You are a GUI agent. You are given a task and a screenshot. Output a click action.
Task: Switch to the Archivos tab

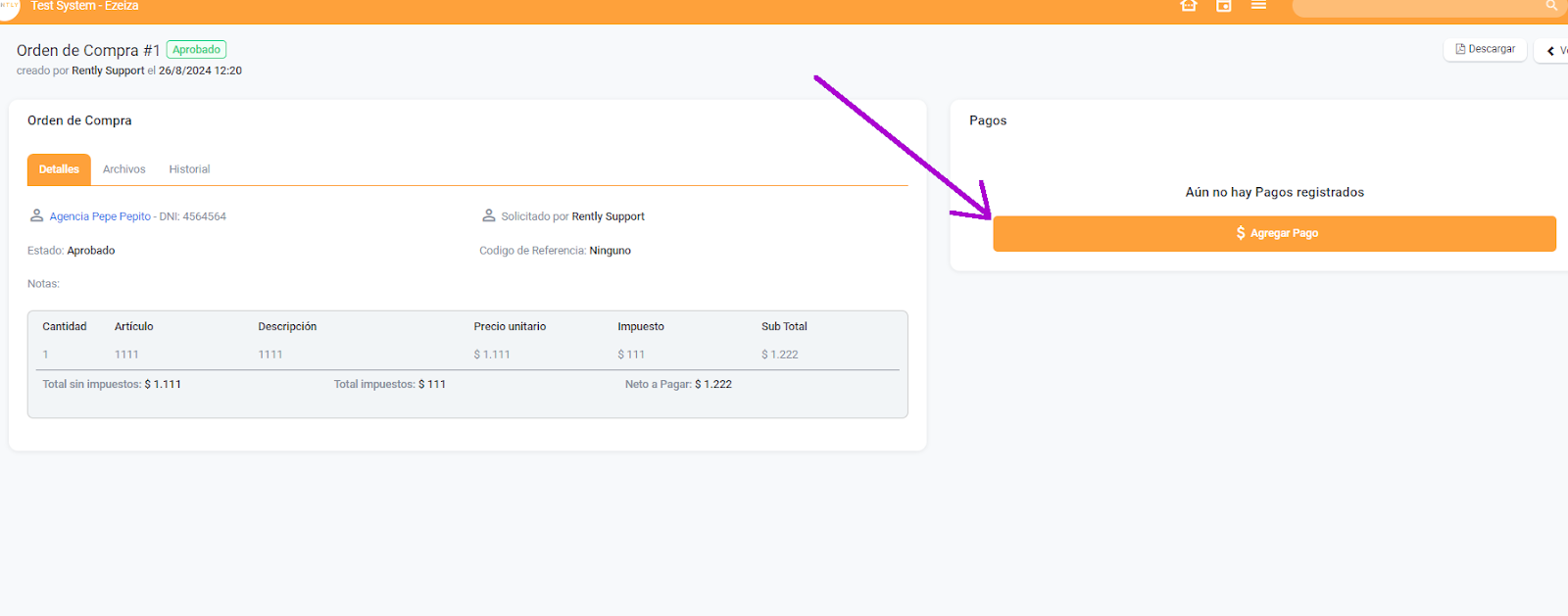coord(124,169)
